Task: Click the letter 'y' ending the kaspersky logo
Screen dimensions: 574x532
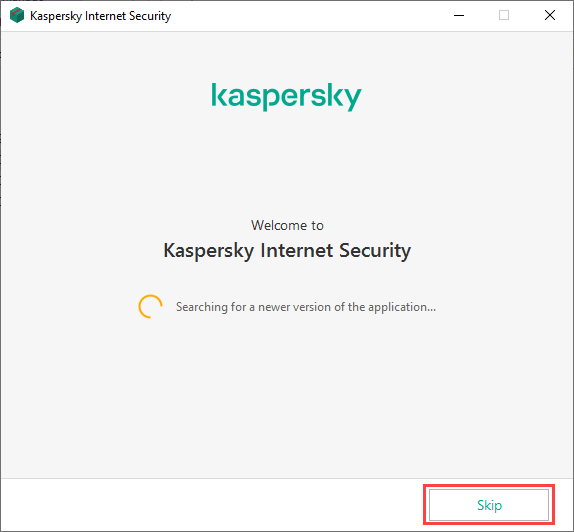Action: coord(352,99)
